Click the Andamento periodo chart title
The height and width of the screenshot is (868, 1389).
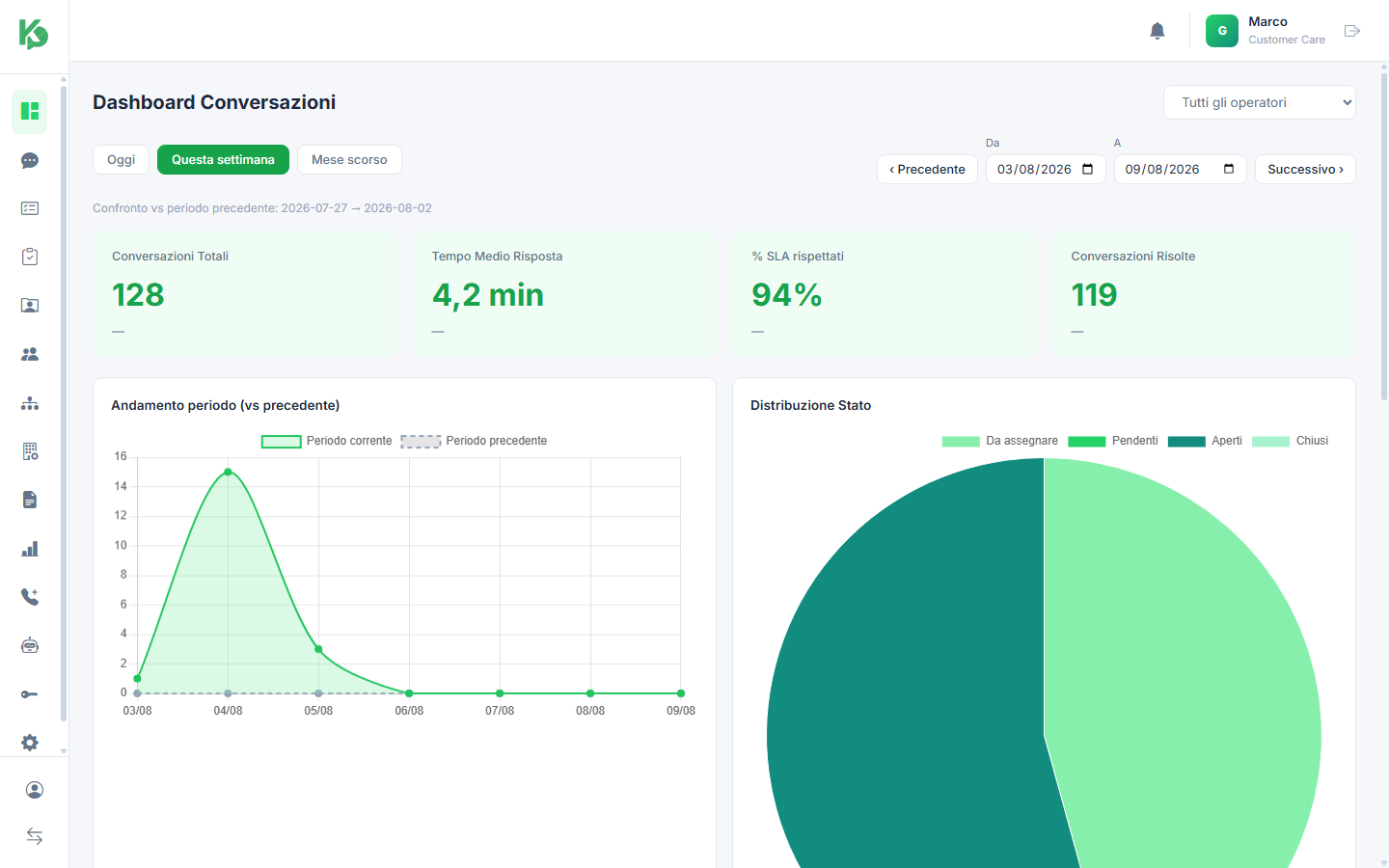click(x=226, y=405)
